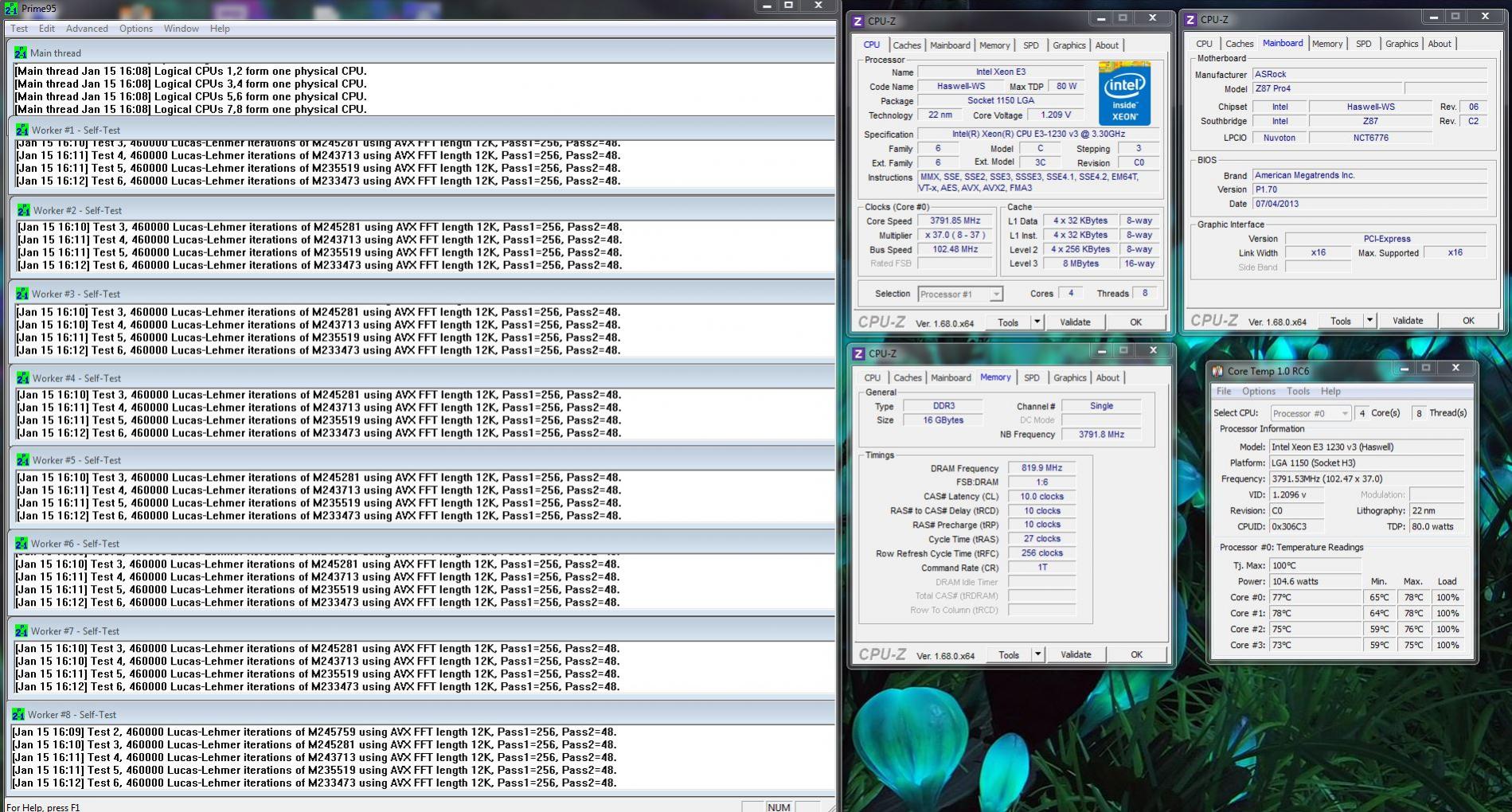This screenshot has height=812, width=1512.
Task: Click OK in CPU-Z Memory window
Action: [x=1137, y=655]
